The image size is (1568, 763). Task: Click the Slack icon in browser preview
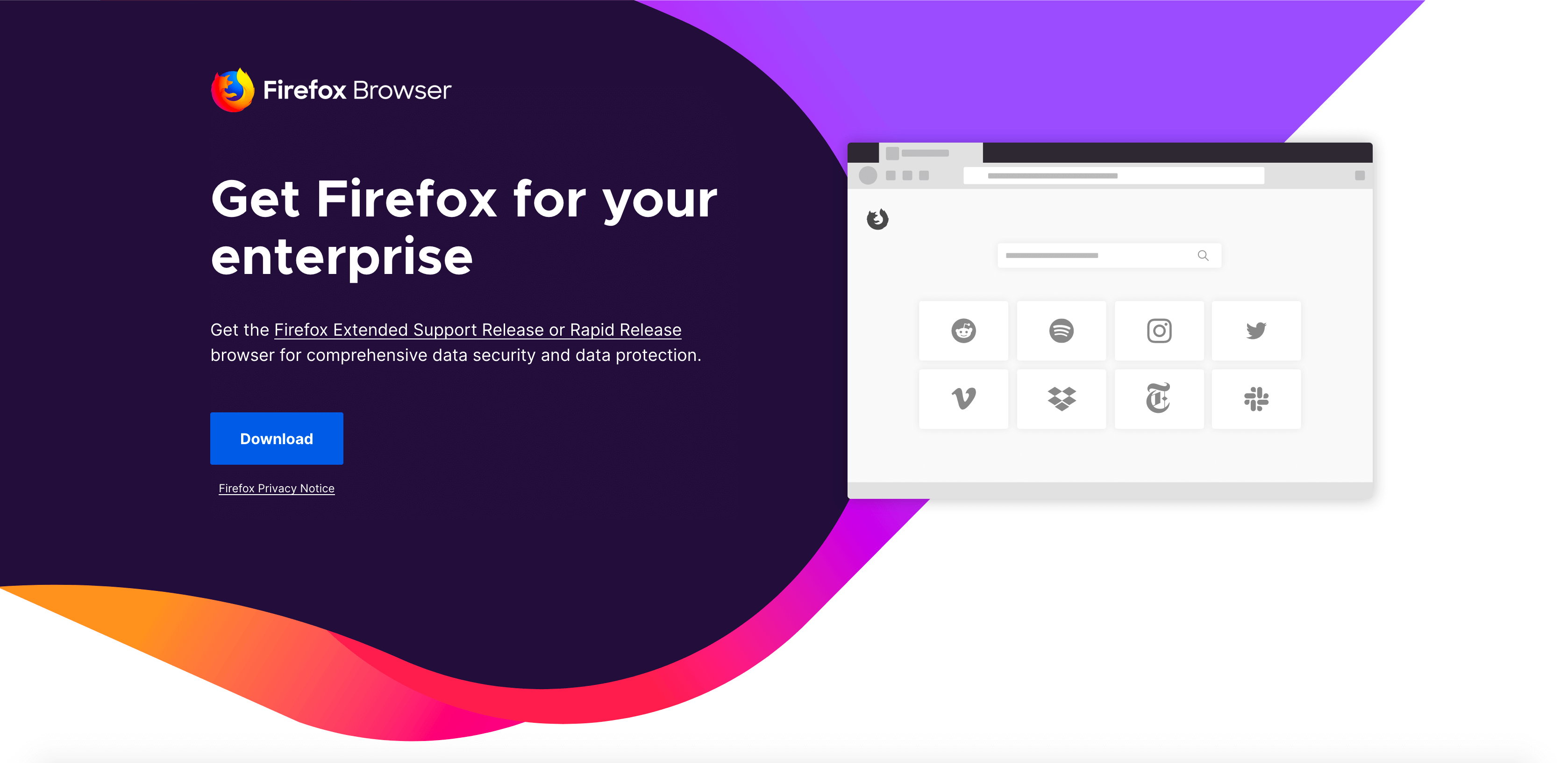point(1255,397)
